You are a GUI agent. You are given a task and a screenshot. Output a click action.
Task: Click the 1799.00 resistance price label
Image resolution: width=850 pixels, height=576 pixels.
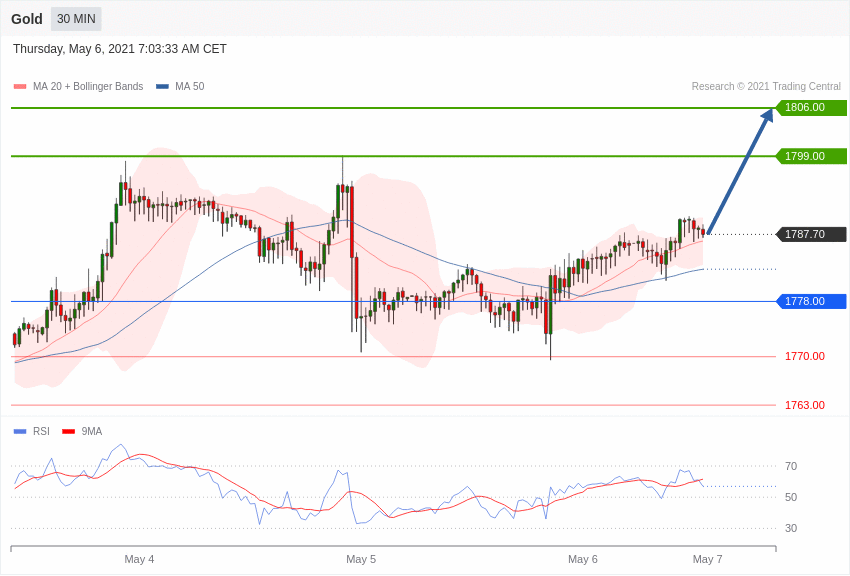pyautogui.click(x=812, y=156)
